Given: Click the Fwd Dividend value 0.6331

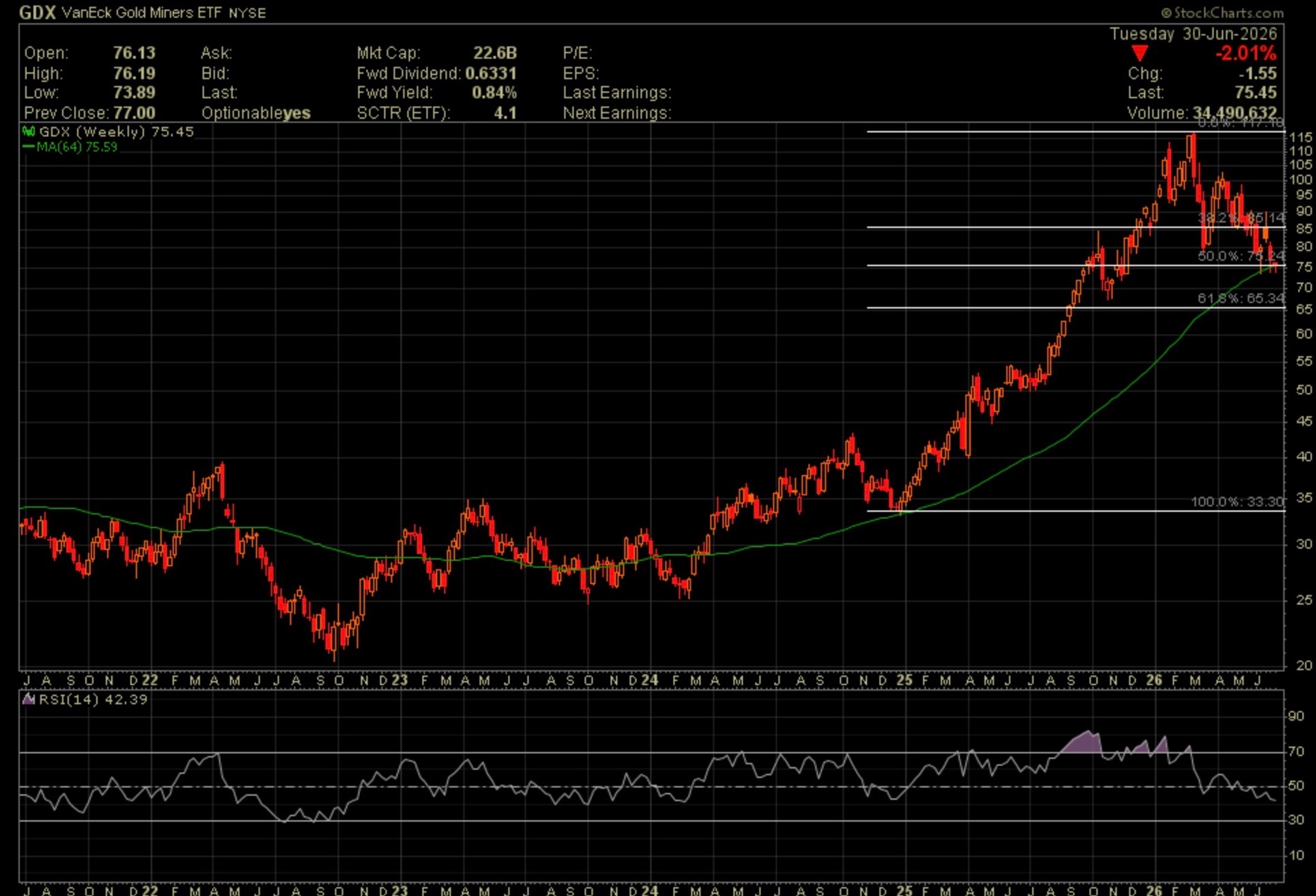Looking at the screenshot, I should click(x=491, y=73).
